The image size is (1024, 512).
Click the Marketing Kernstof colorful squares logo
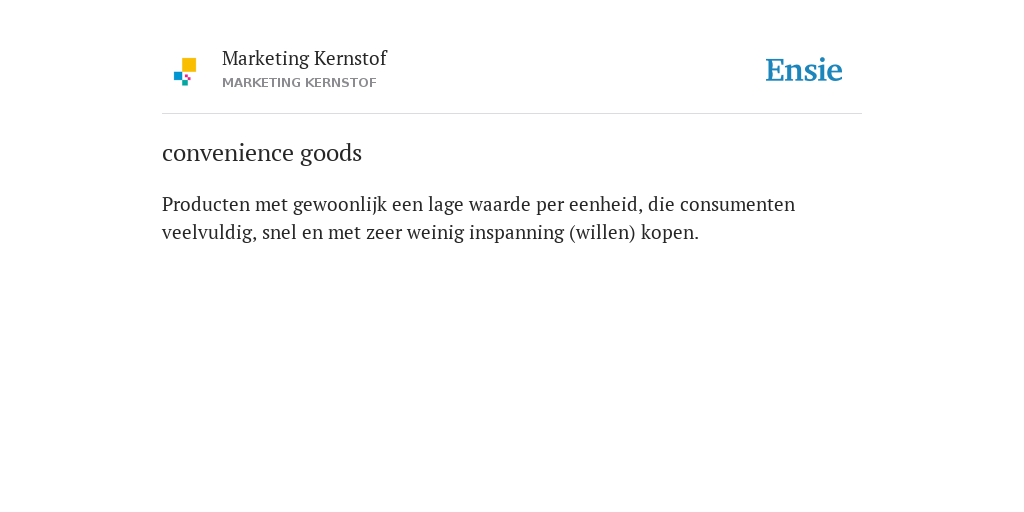[x=185, y=72]
